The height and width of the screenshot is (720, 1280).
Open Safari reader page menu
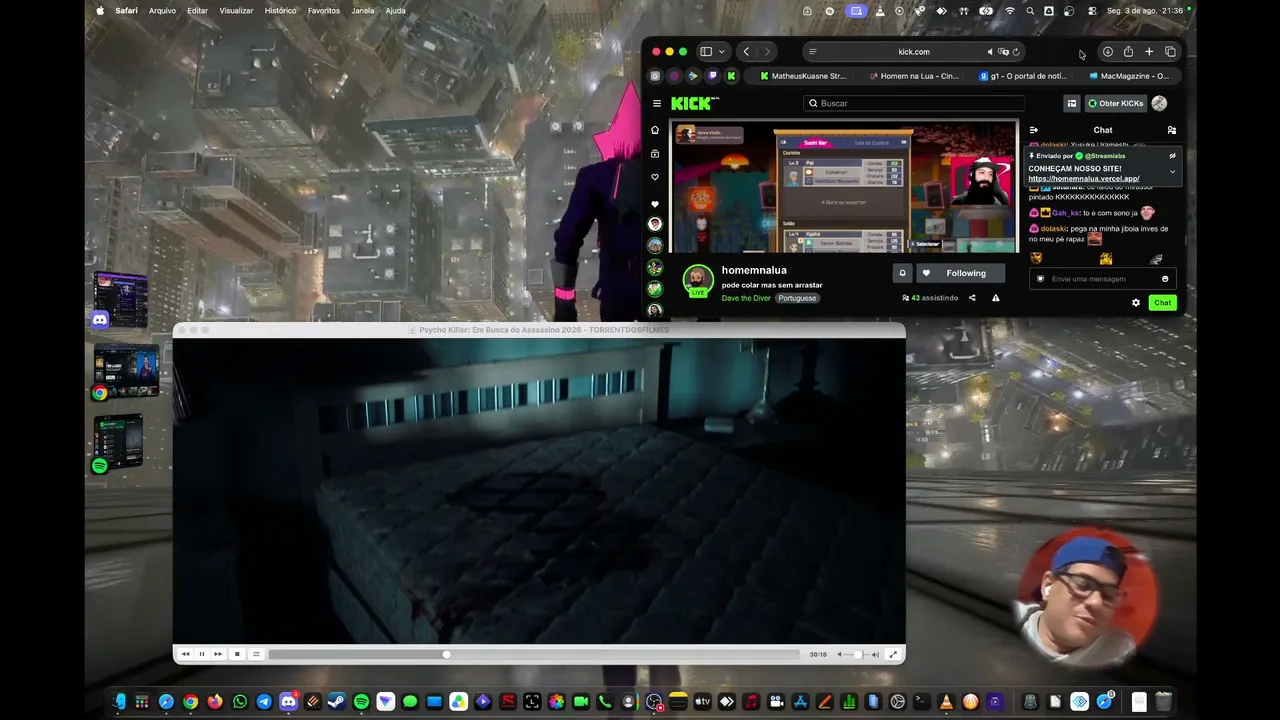(x=812, y=52)
